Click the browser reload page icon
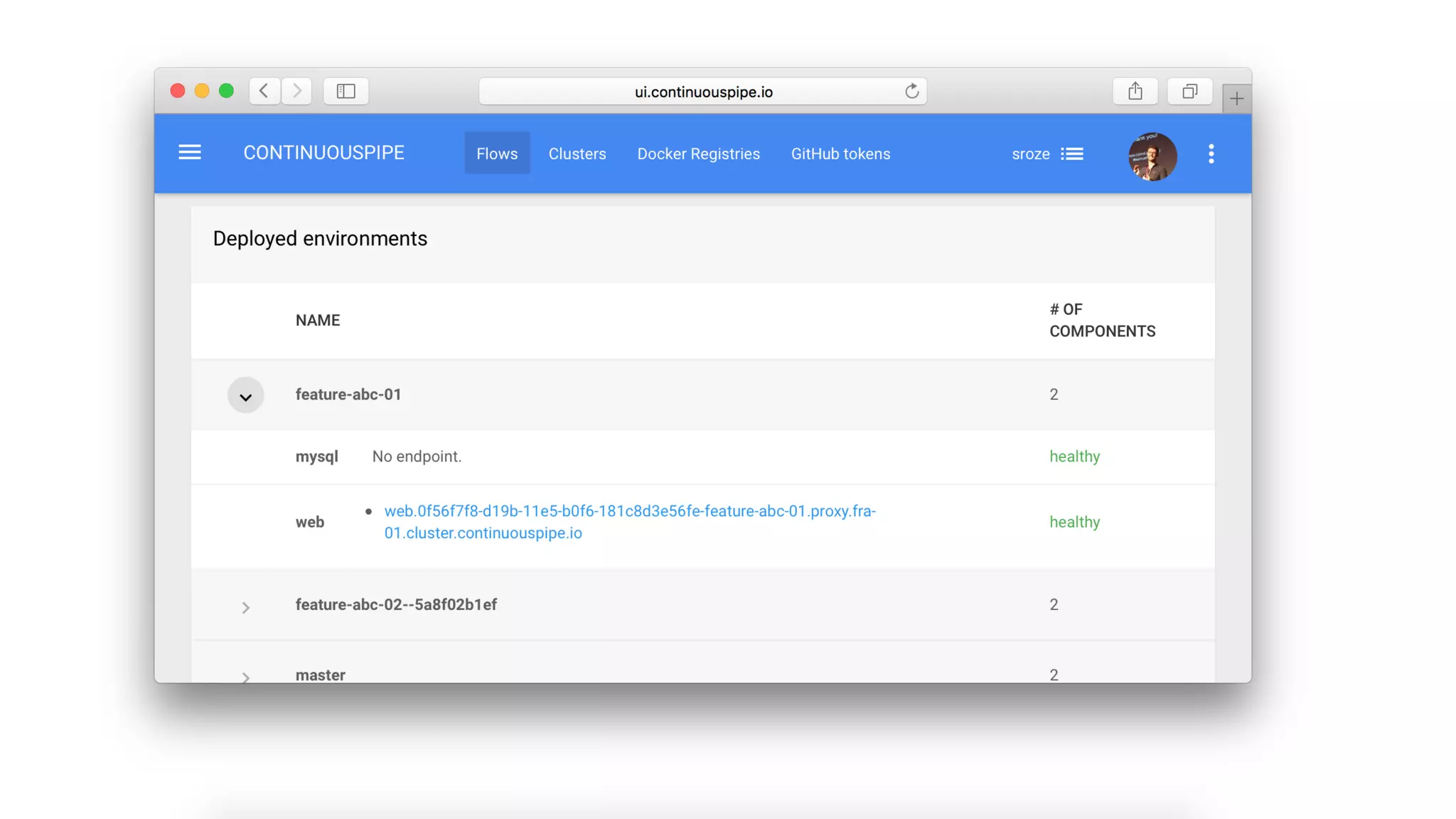 click(x=911, y=92)
